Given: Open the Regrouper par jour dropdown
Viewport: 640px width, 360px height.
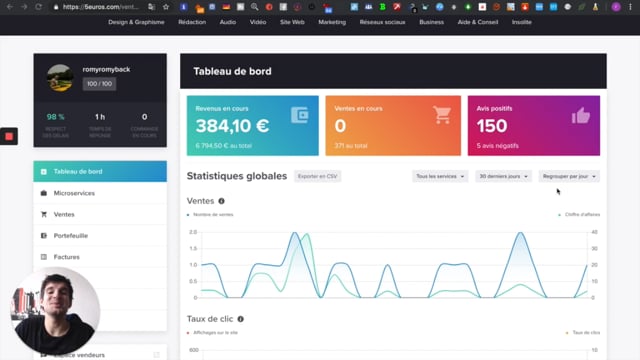Looking at the screenshot, I should tap(569, 176).
